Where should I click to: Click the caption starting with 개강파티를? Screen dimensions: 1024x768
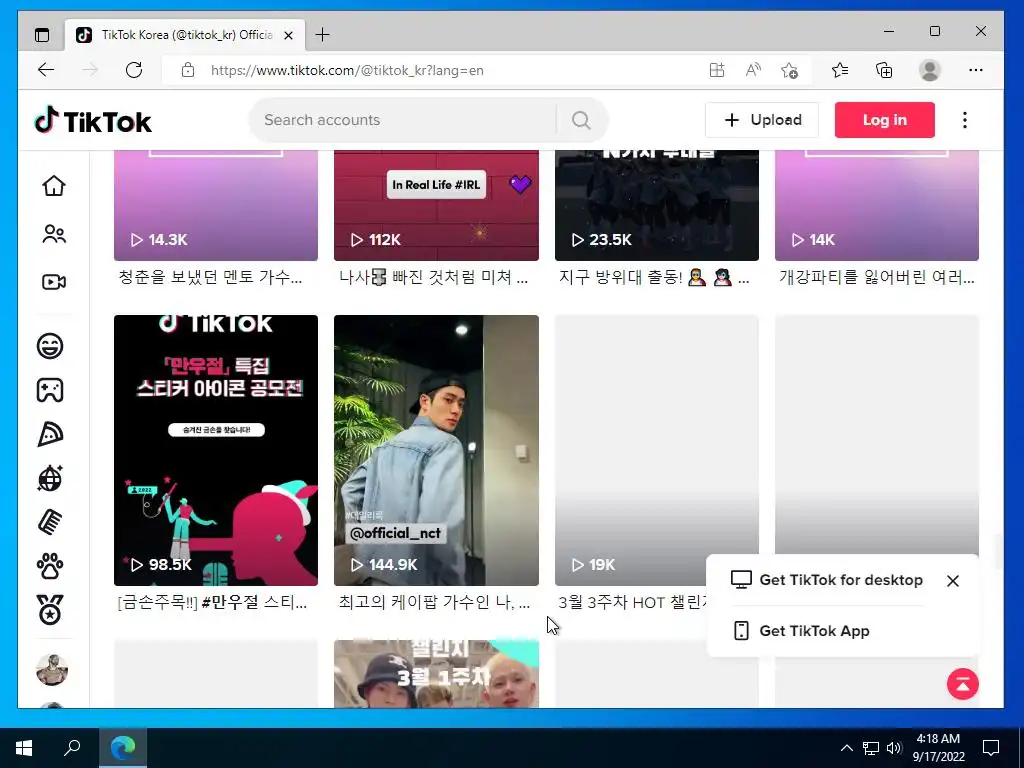pos(876,277)
